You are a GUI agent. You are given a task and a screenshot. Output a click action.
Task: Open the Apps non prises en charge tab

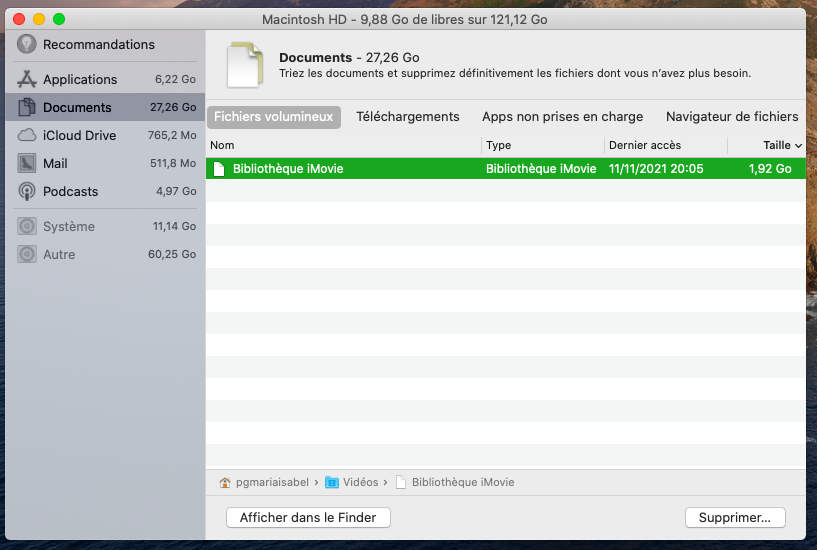coord(562,117)
